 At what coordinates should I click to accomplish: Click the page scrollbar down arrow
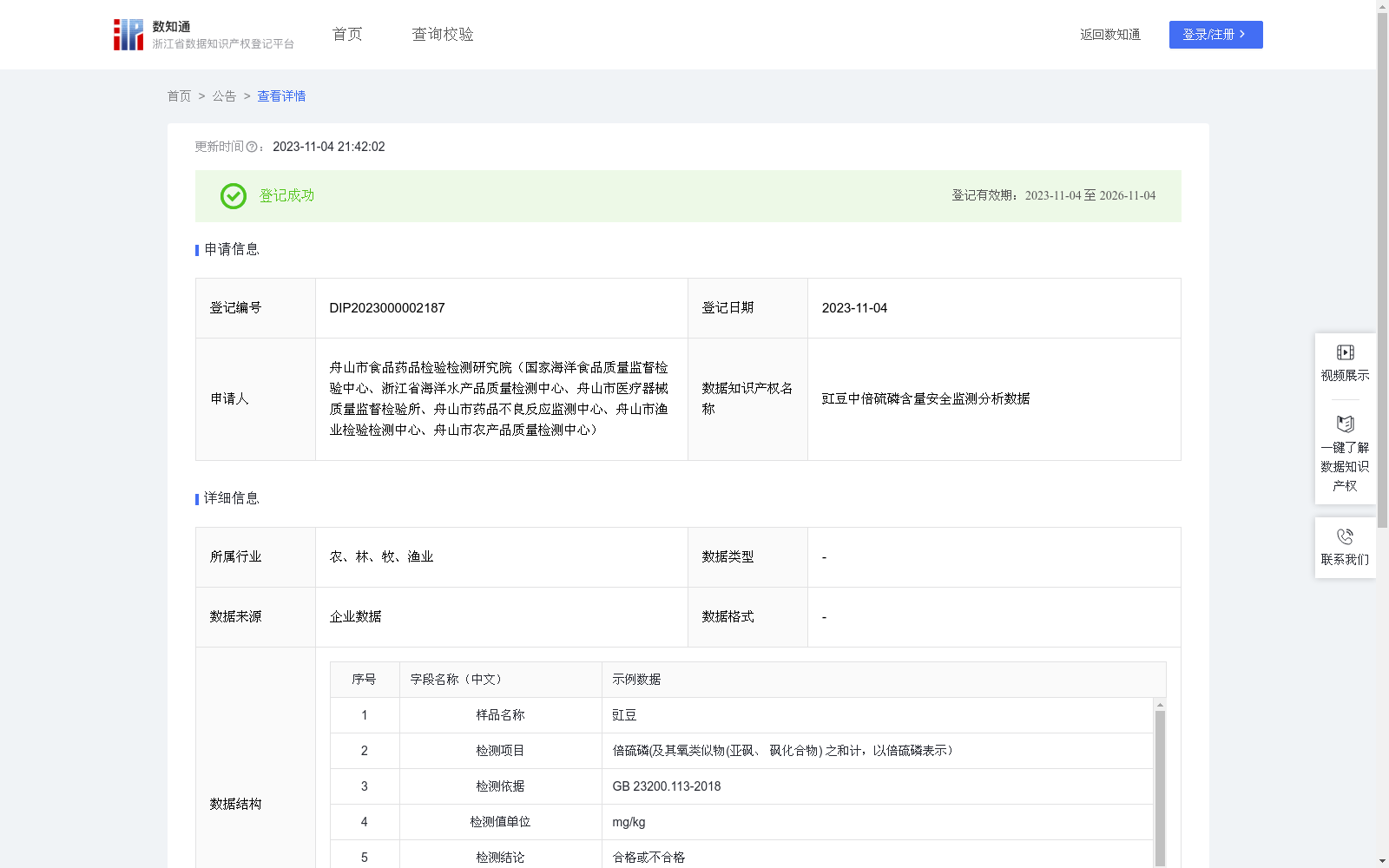(x=1382, y=861)
